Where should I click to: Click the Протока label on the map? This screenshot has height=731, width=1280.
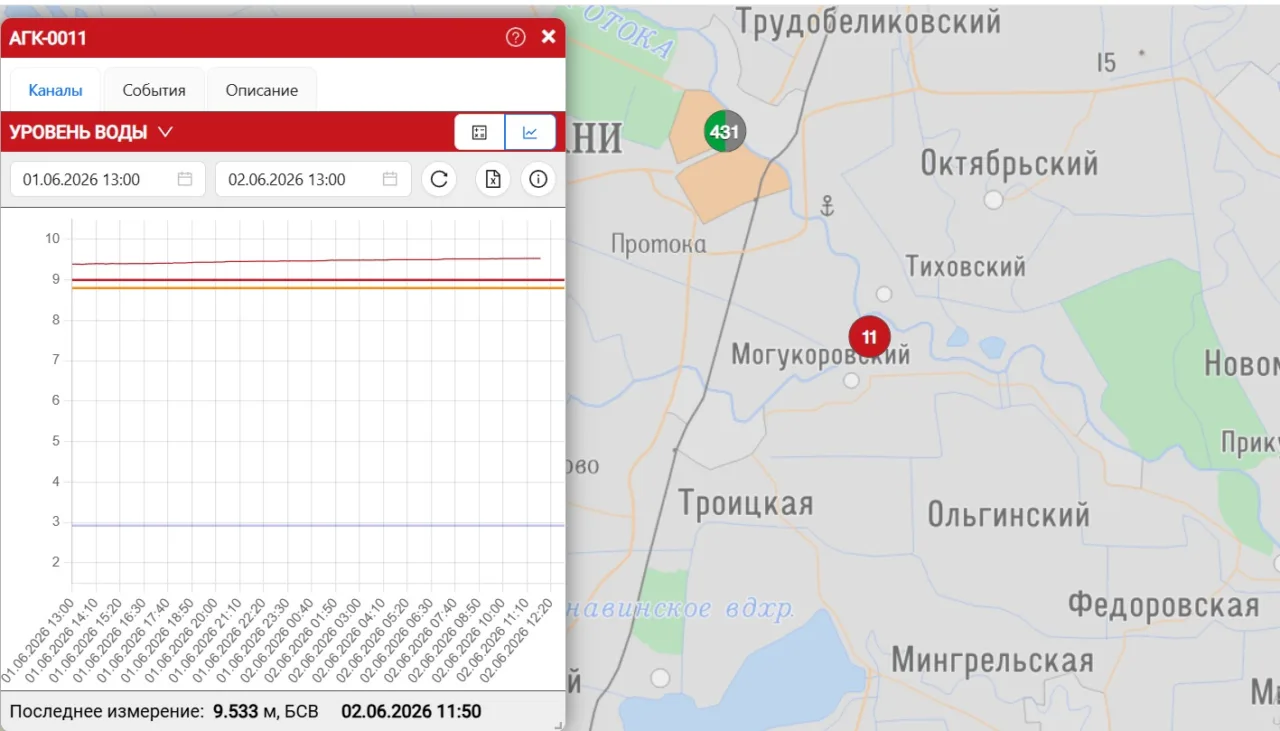tap(657, 244)
